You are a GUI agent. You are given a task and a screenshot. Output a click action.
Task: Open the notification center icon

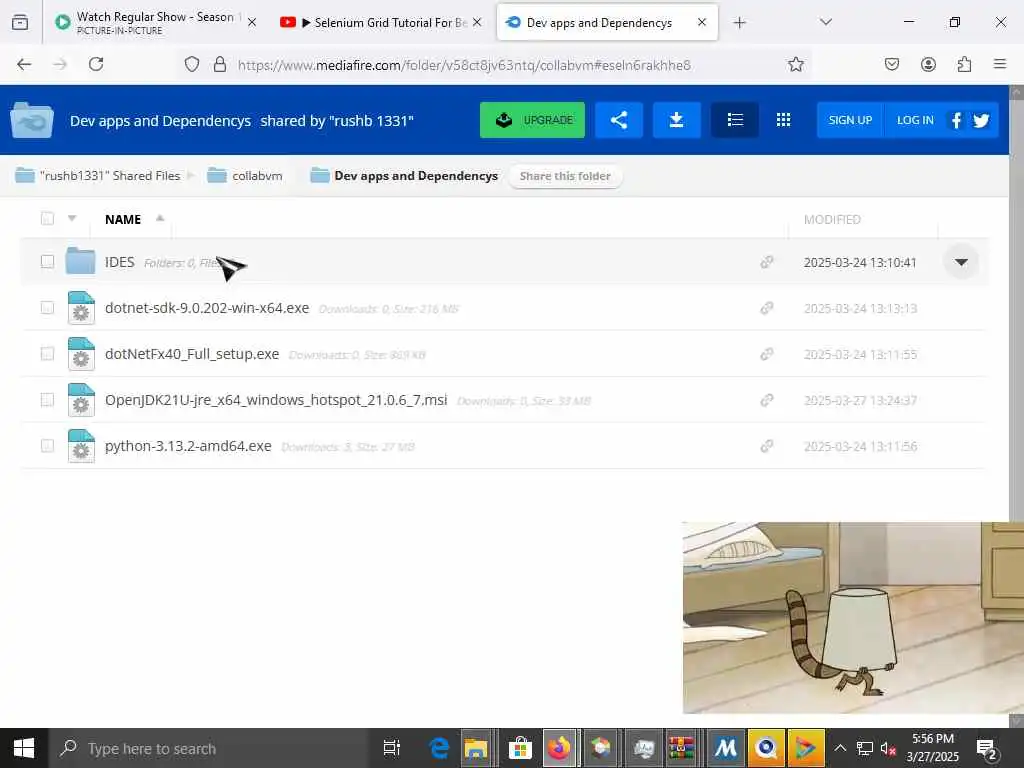986,748
